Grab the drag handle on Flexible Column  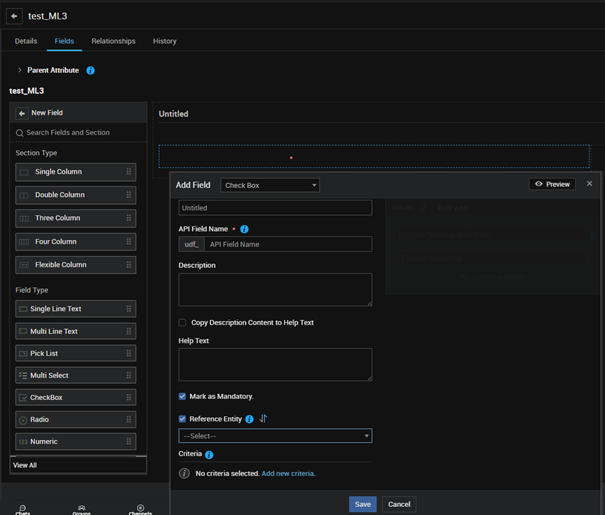[x=128, y=265]
